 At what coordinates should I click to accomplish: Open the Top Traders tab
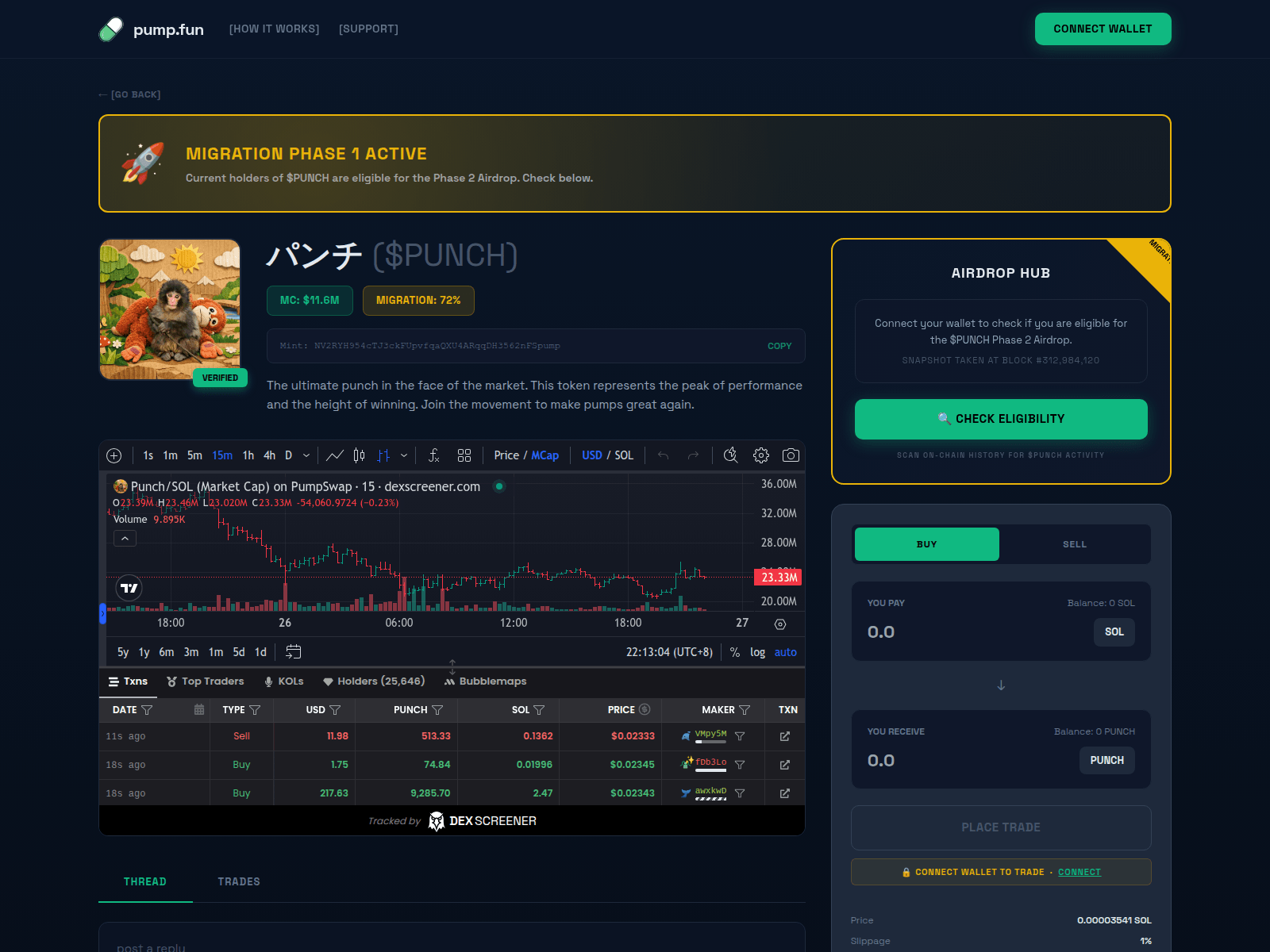pyautogui.click(x=206, y=681)
